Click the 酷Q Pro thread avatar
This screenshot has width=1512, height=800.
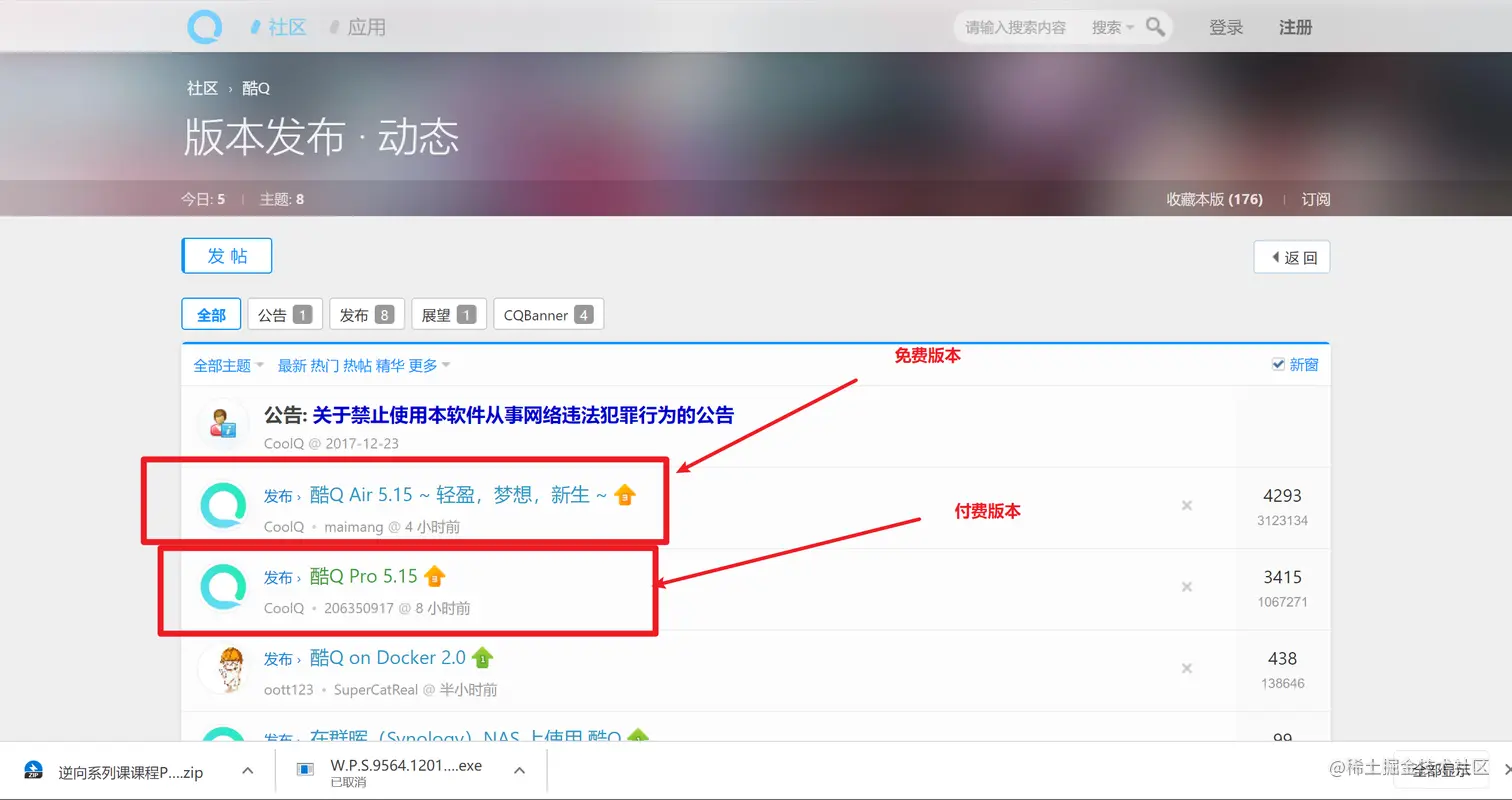tap(223, 587)
